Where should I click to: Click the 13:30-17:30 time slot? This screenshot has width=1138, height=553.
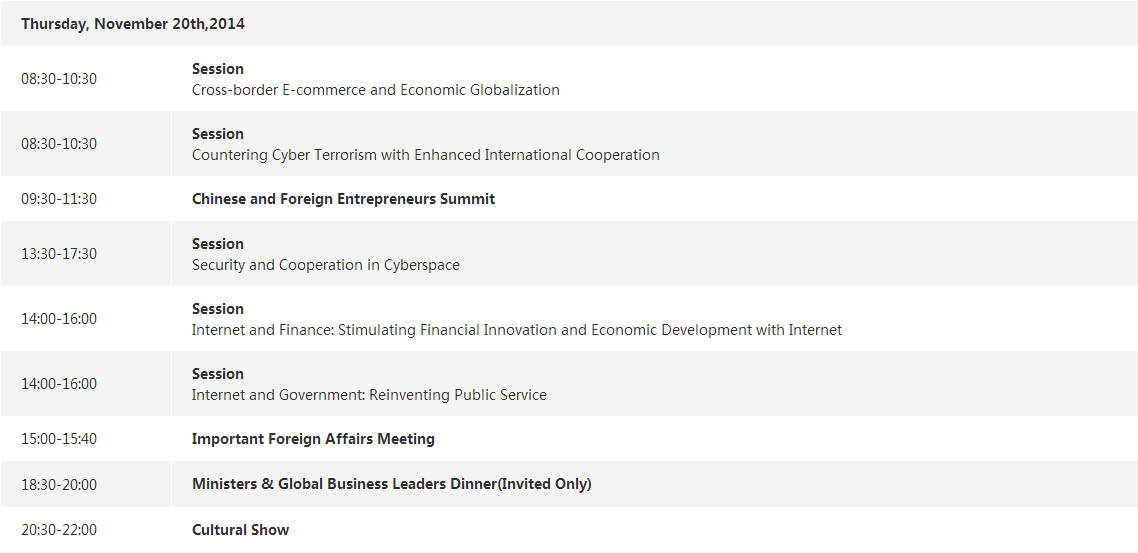point(59,254)
